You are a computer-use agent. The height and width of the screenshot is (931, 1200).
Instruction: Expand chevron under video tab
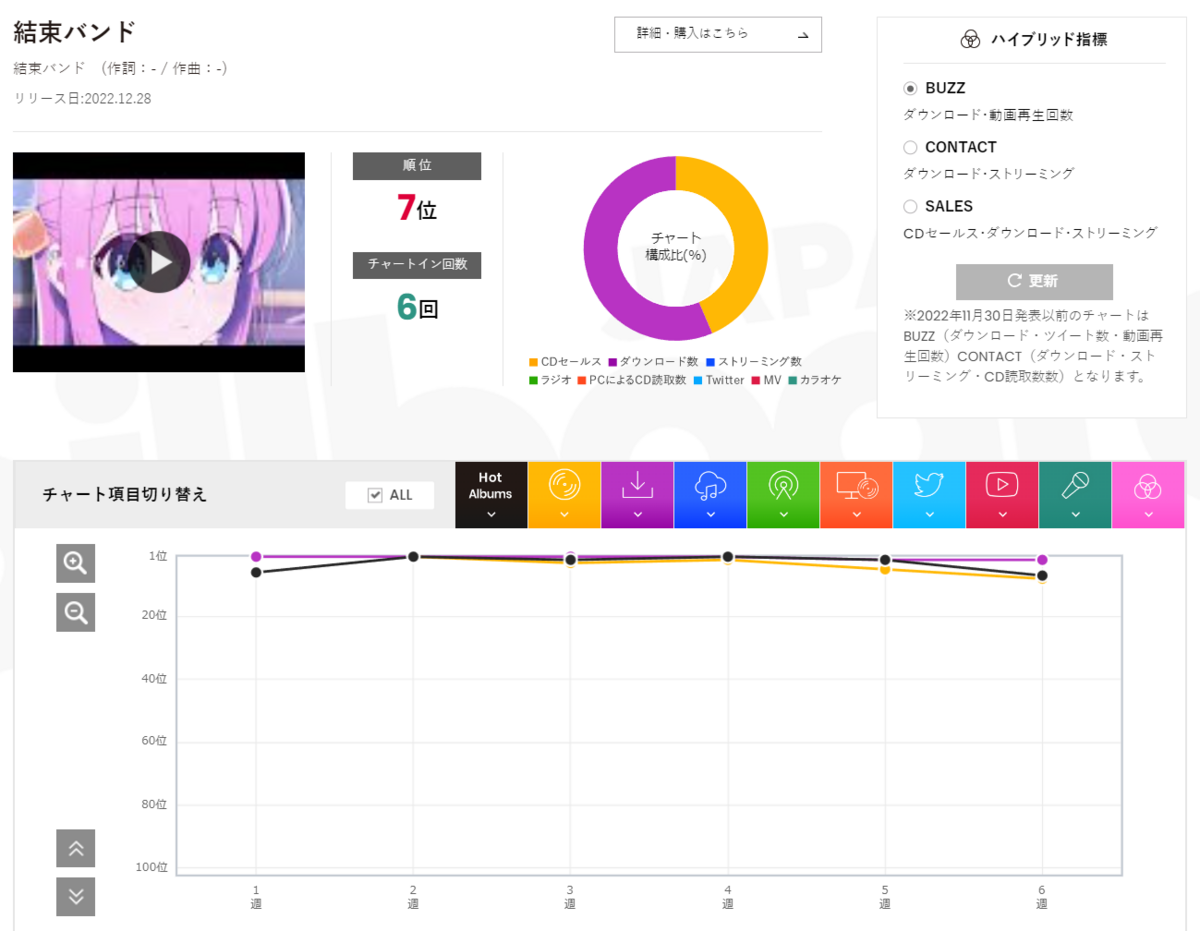(1002, 515)
